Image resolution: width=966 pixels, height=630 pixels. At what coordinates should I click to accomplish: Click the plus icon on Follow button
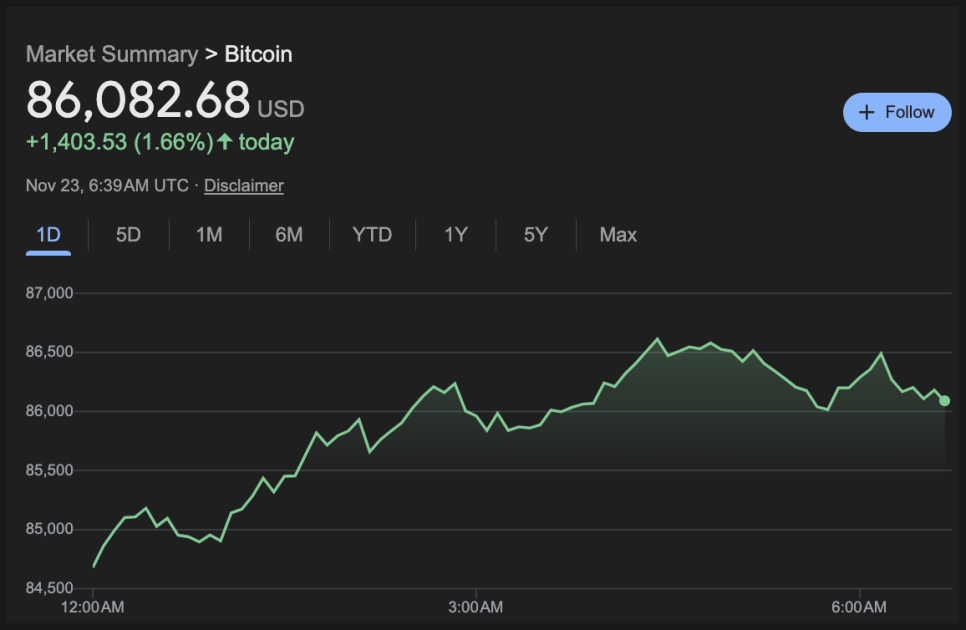[867, 112]
